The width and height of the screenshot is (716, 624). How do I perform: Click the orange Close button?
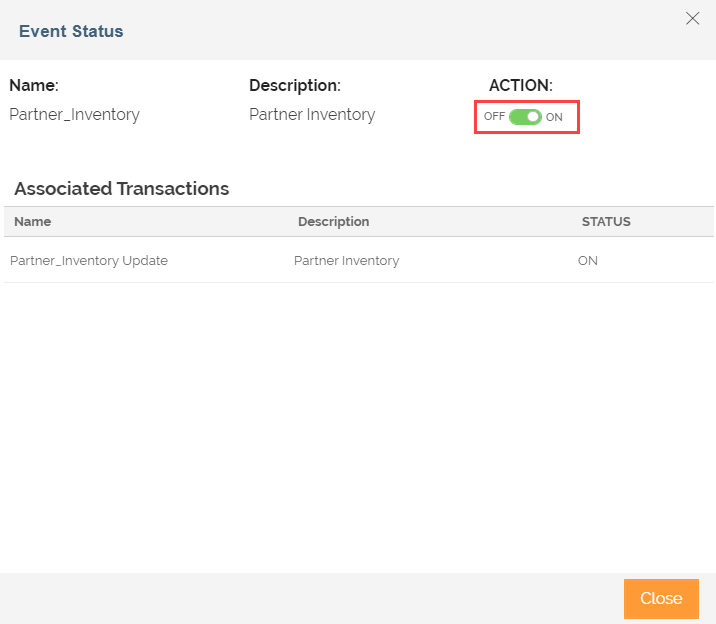[x=661, y=598]
